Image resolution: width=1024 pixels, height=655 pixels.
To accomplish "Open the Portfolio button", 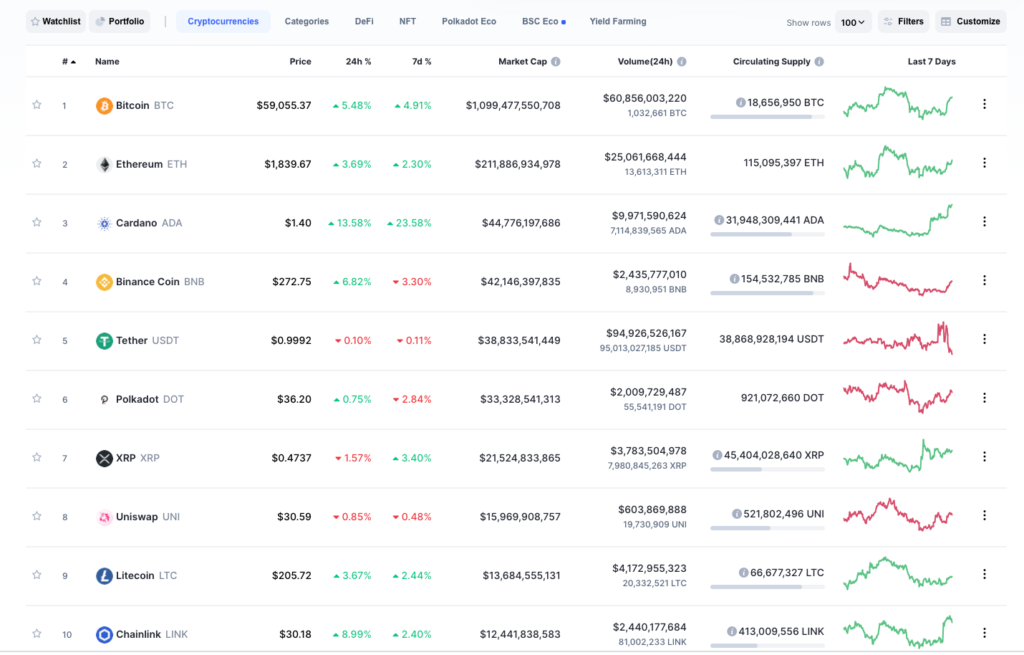I will (120, 22).
